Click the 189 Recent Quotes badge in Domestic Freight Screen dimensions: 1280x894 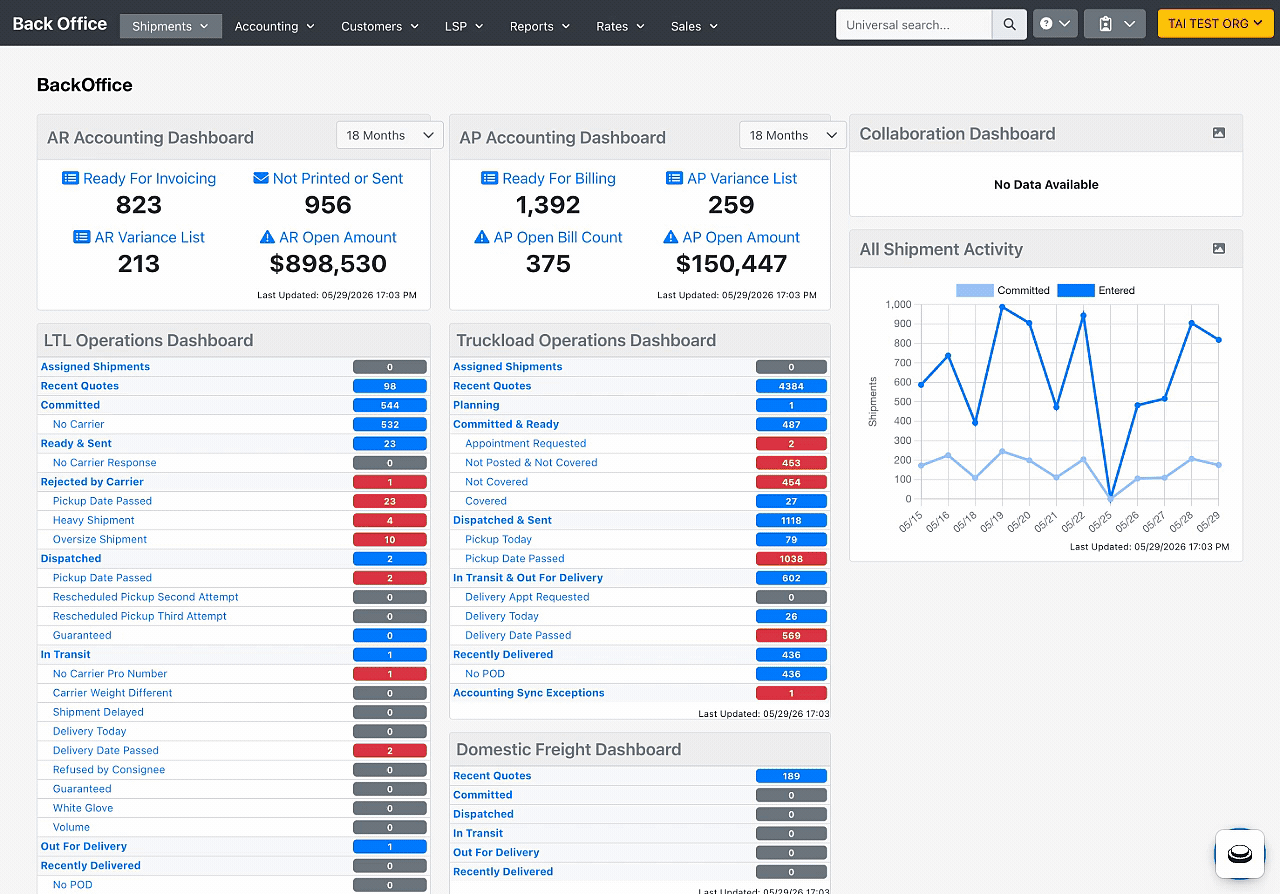[x=791, y=776]
